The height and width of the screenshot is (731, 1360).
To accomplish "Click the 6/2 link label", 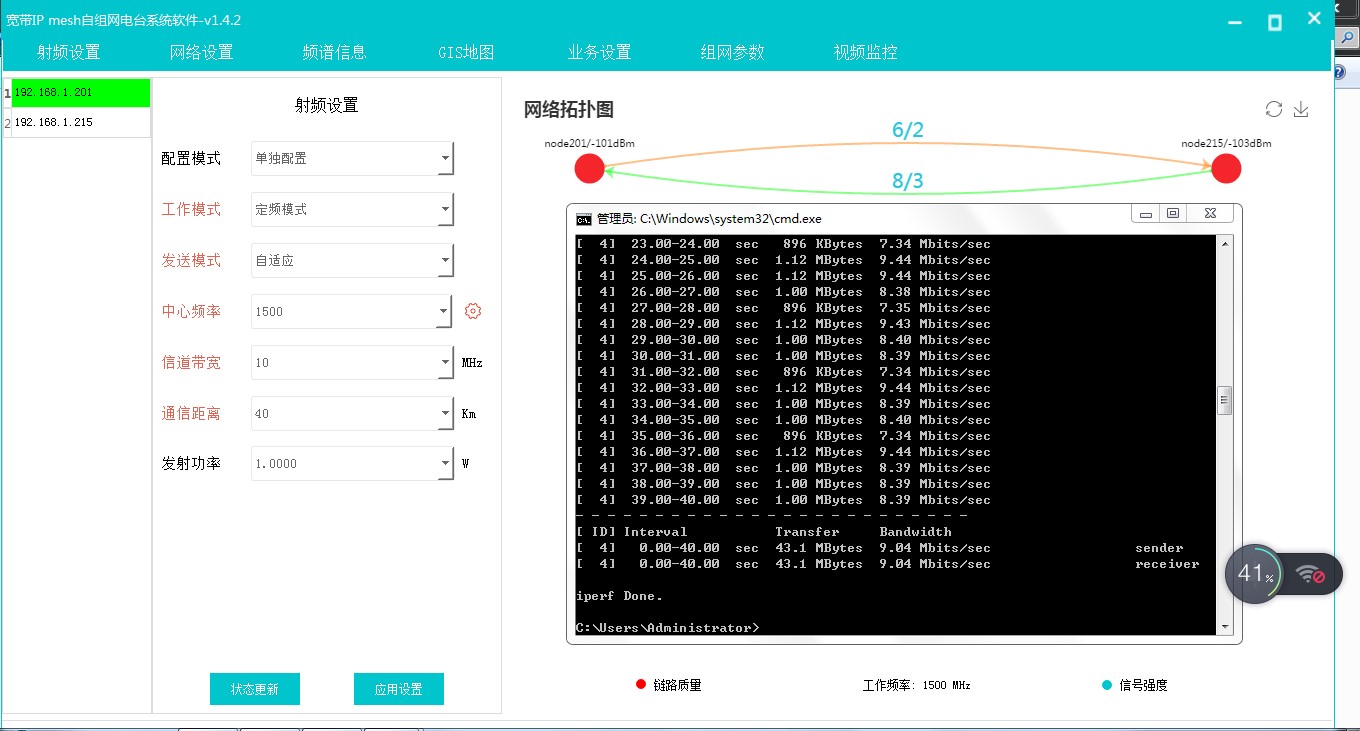I will (908, 130).
